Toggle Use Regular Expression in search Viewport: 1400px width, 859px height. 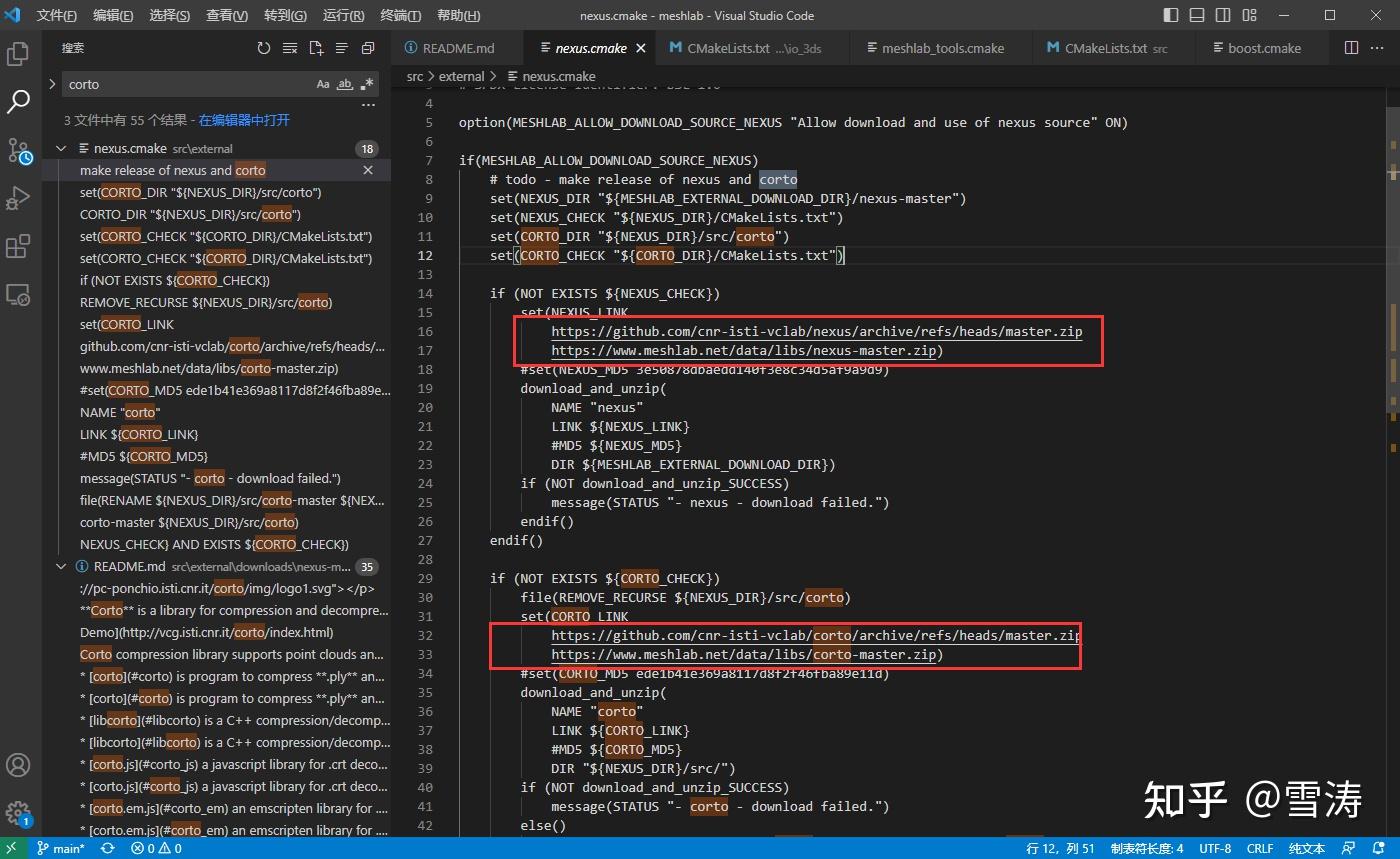(x=367, y=84)
